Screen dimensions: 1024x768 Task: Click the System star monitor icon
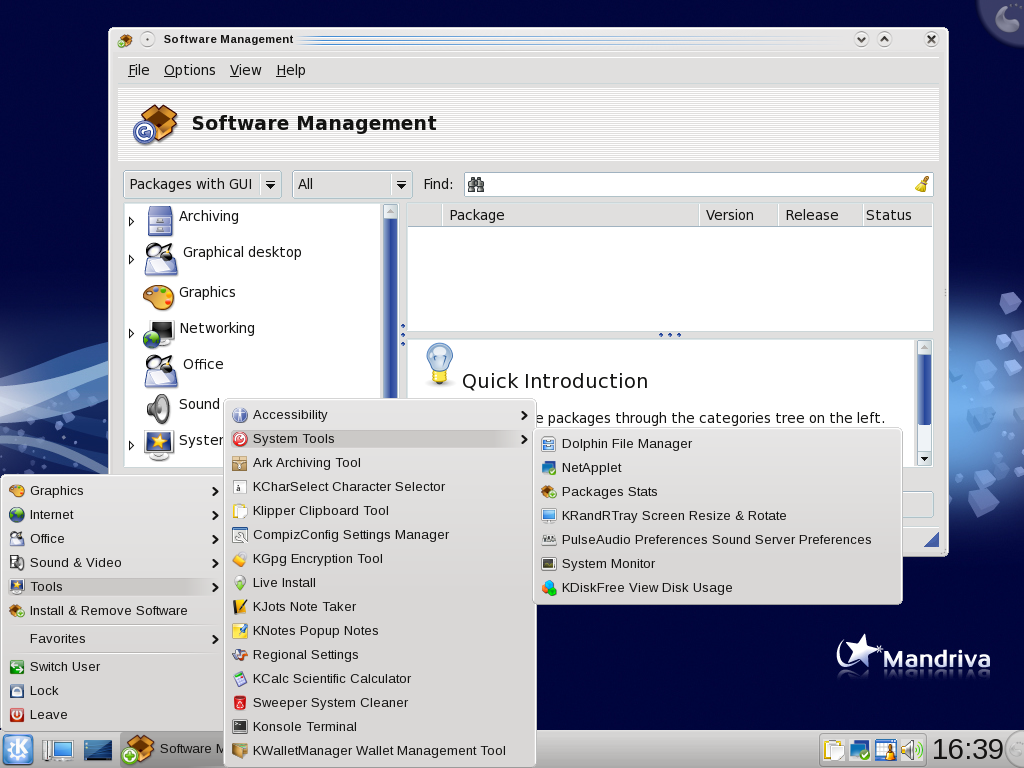(159, 445)
